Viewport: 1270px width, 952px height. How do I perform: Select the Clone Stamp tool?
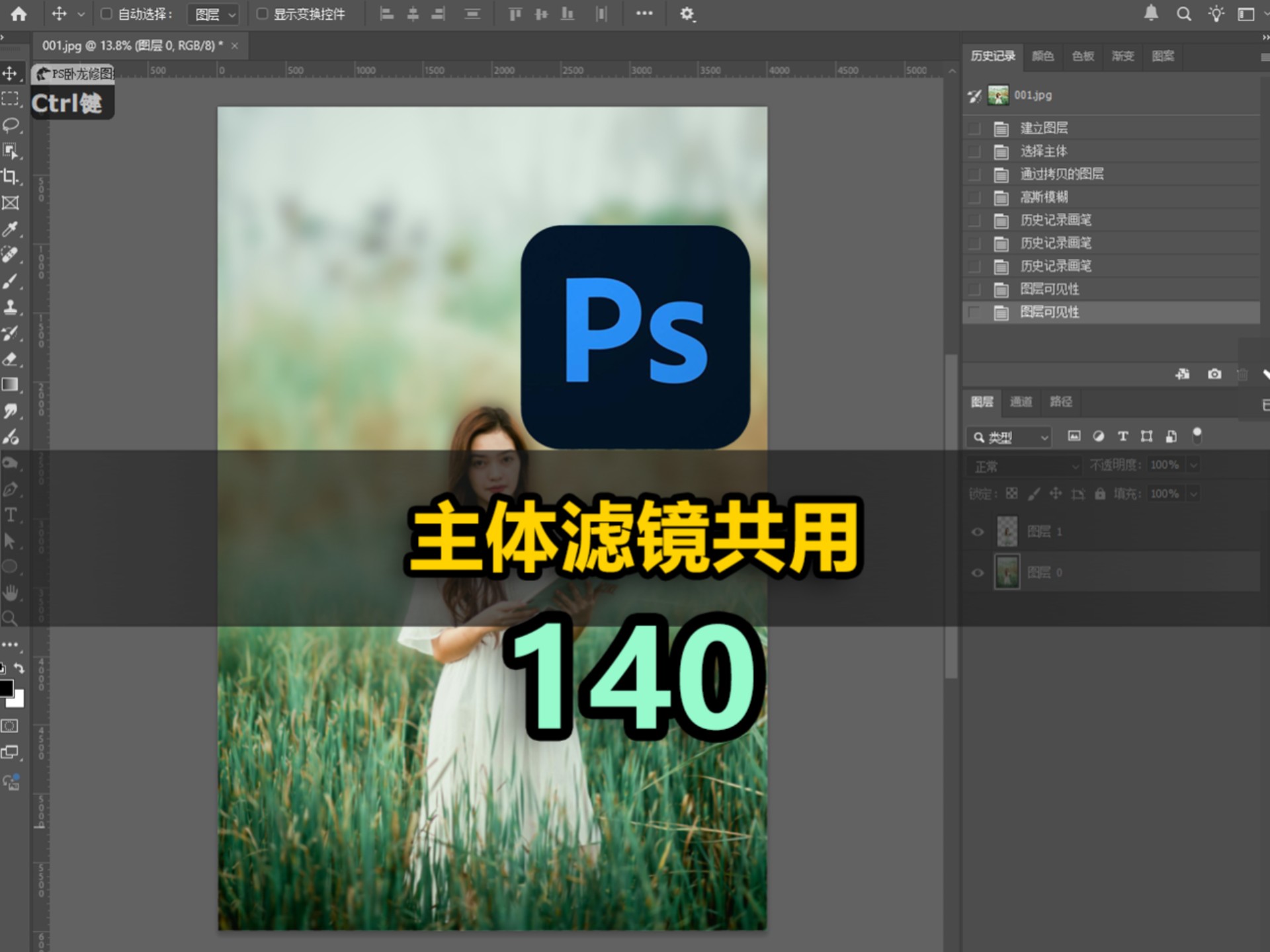coord(11,307)
